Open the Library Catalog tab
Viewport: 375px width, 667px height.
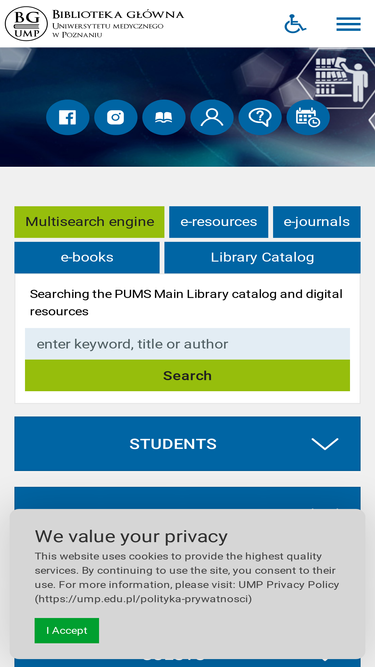pyautogui.click(x=262, y=257)
